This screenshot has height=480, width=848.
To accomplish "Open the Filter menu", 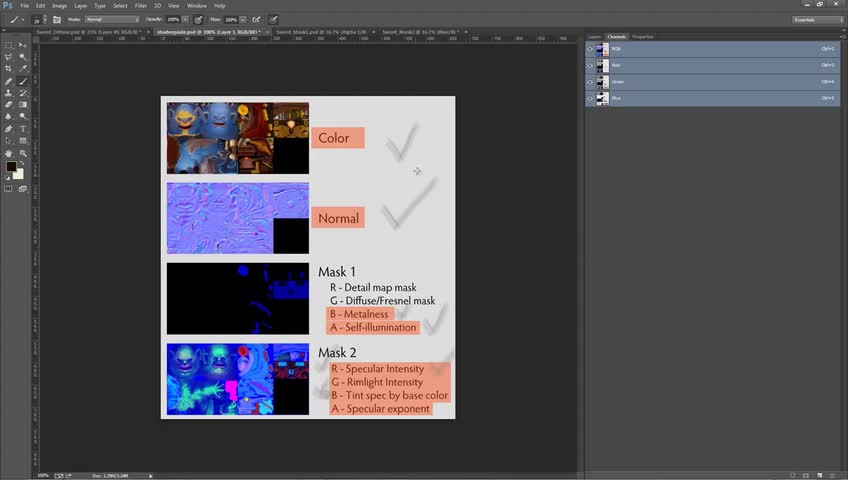I will (x=141, y=5).
